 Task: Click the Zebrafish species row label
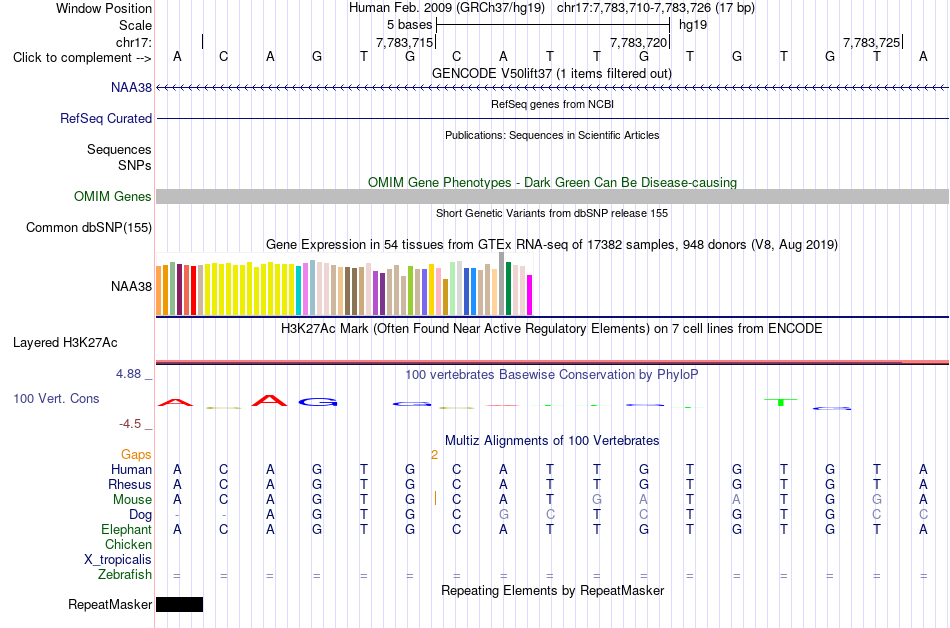[125, 574]
